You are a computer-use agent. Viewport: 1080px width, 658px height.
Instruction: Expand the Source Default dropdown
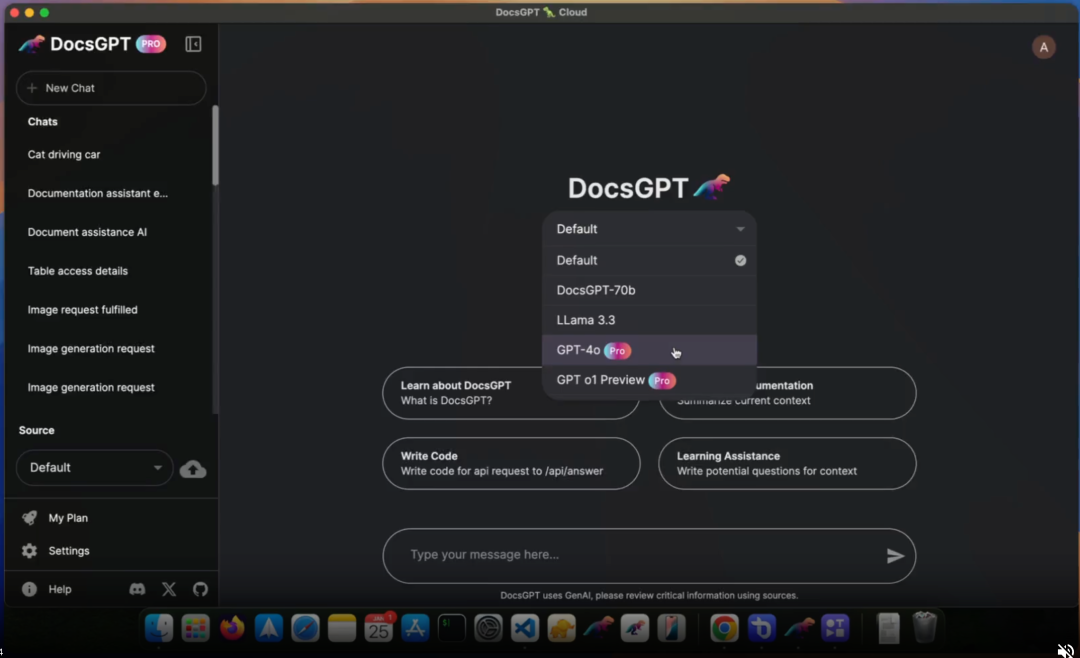(x=95, y=468)
